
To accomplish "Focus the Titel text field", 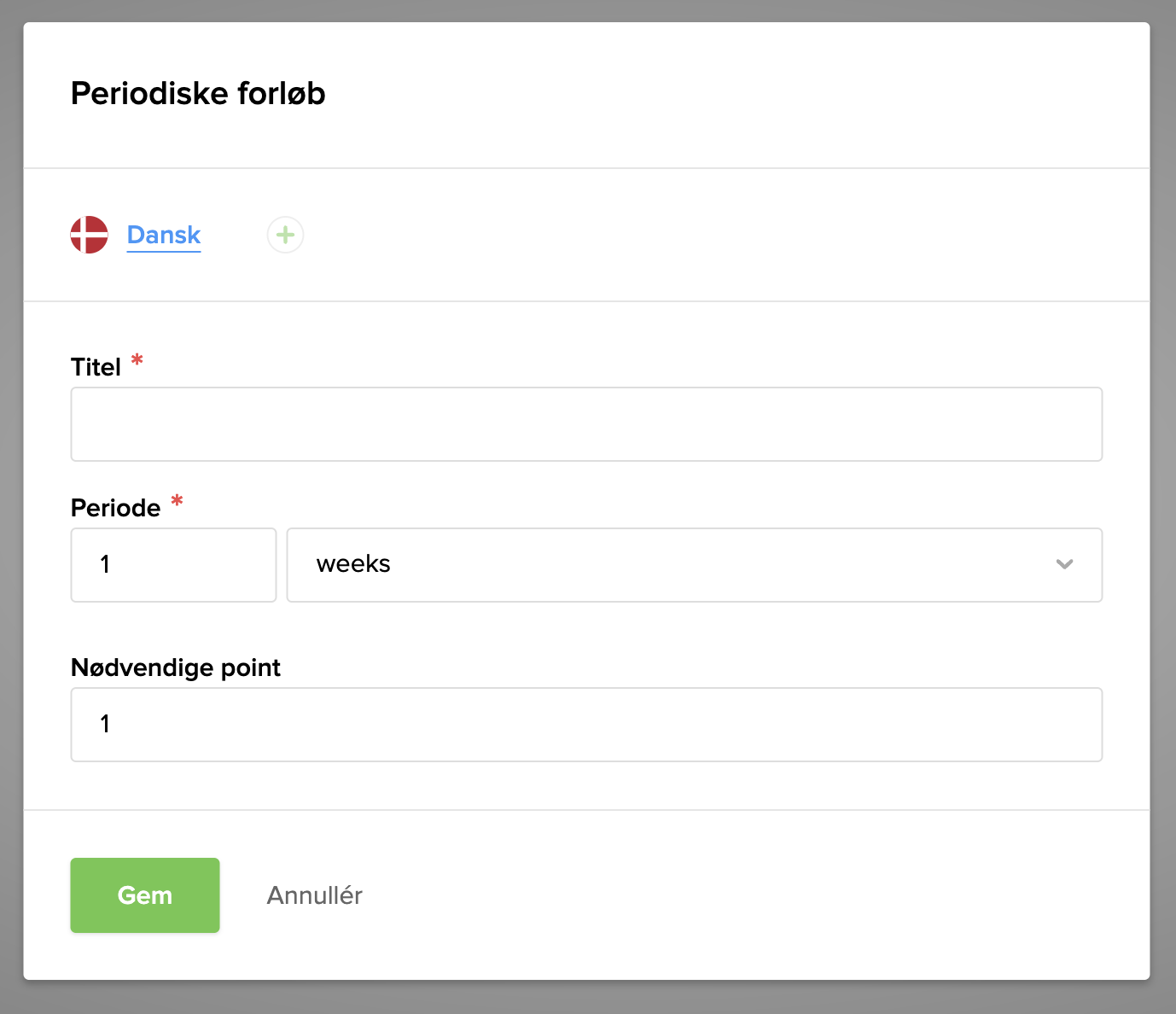I will tap(586, 424).
